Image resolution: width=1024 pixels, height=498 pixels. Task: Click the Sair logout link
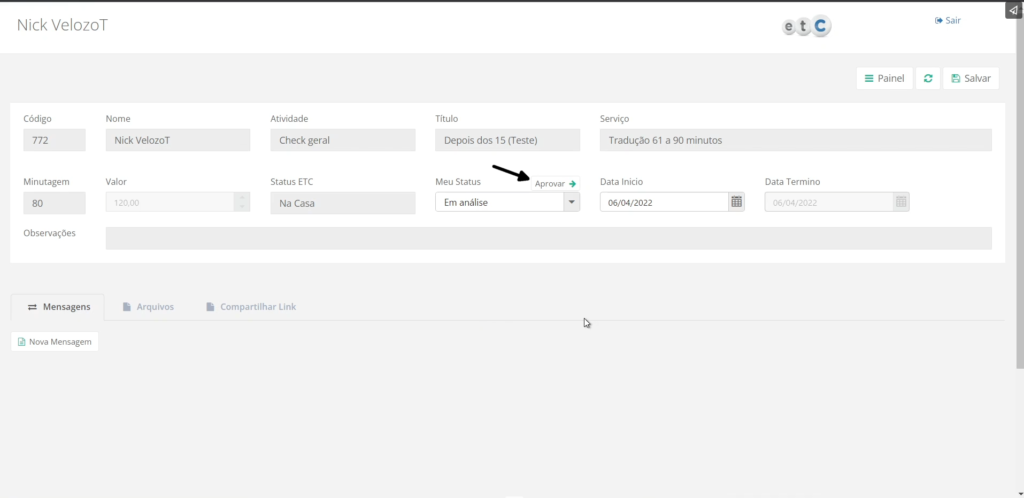947,20
